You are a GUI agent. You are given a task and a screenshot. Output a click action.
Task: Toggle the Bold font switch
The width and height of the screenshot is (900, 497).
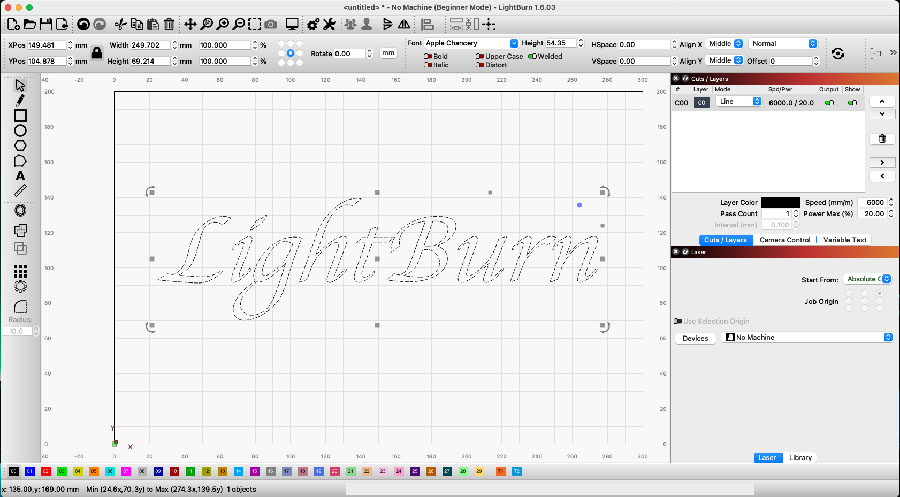[x=428, y=56]
